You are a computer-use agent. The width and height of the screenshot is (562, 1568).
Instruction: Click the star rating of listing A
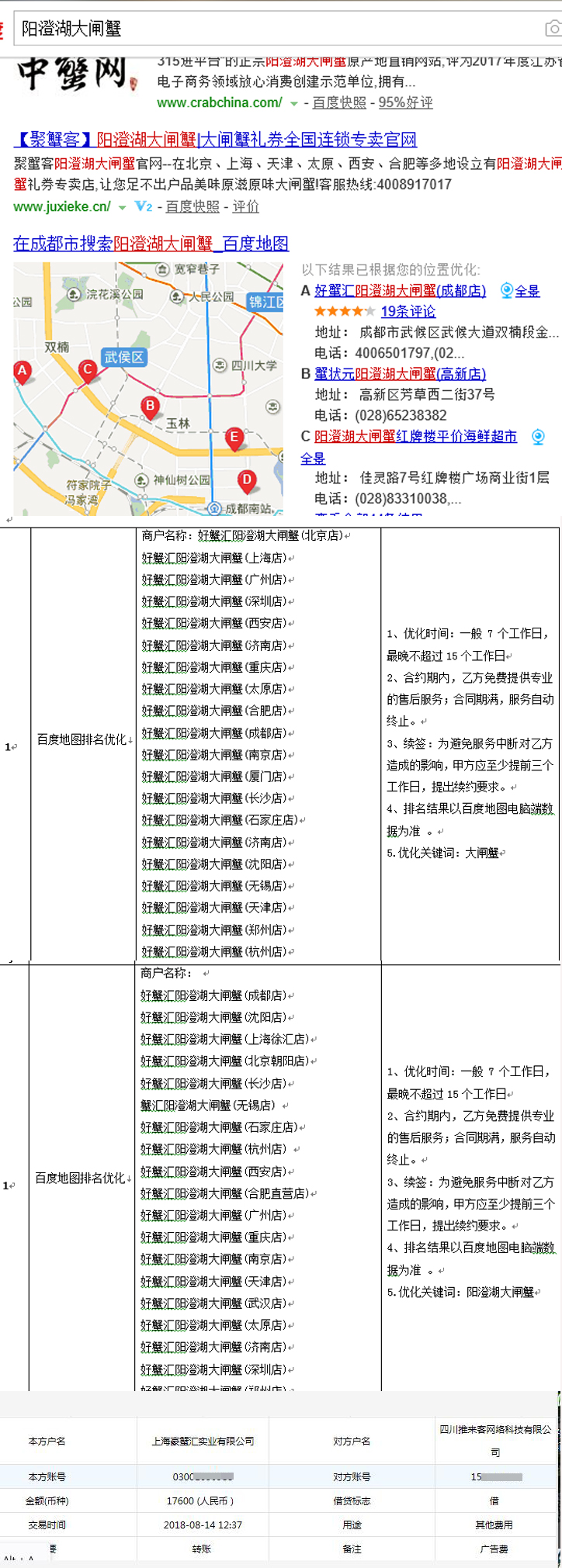coord(344,311)
